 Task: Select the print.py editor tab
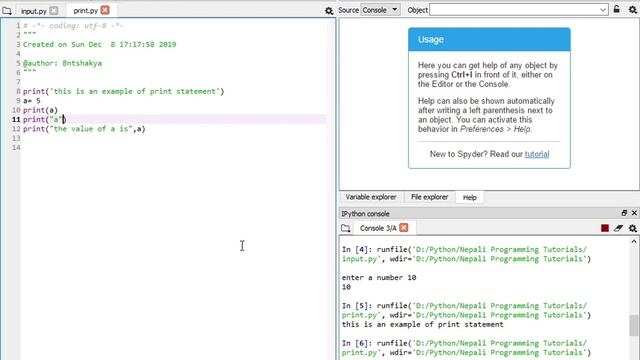coord(86,11)
